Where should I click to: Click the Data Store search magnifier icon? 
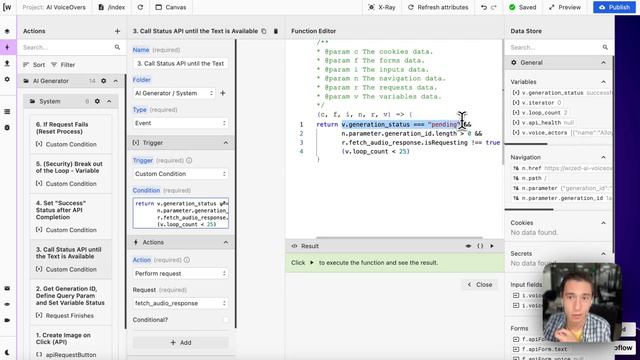click(x=605, y=47)
